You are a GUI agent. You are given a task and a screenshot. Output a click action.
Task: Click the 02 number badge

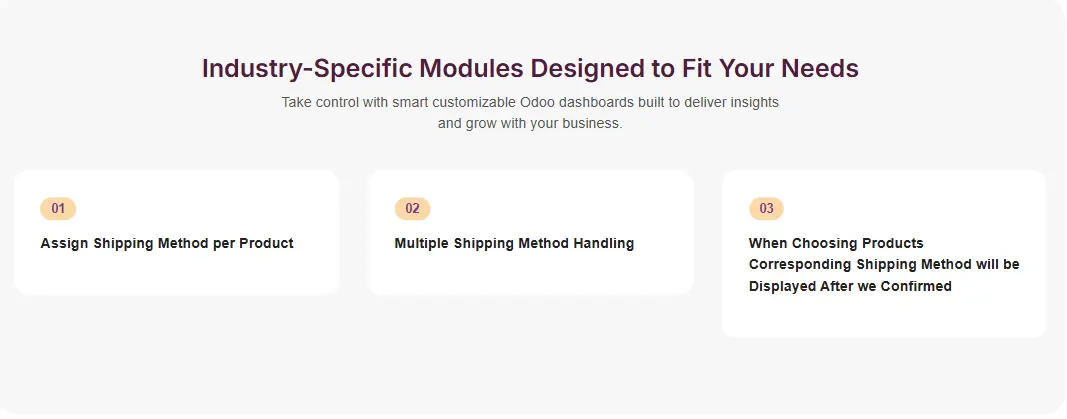tap(412, 208)
